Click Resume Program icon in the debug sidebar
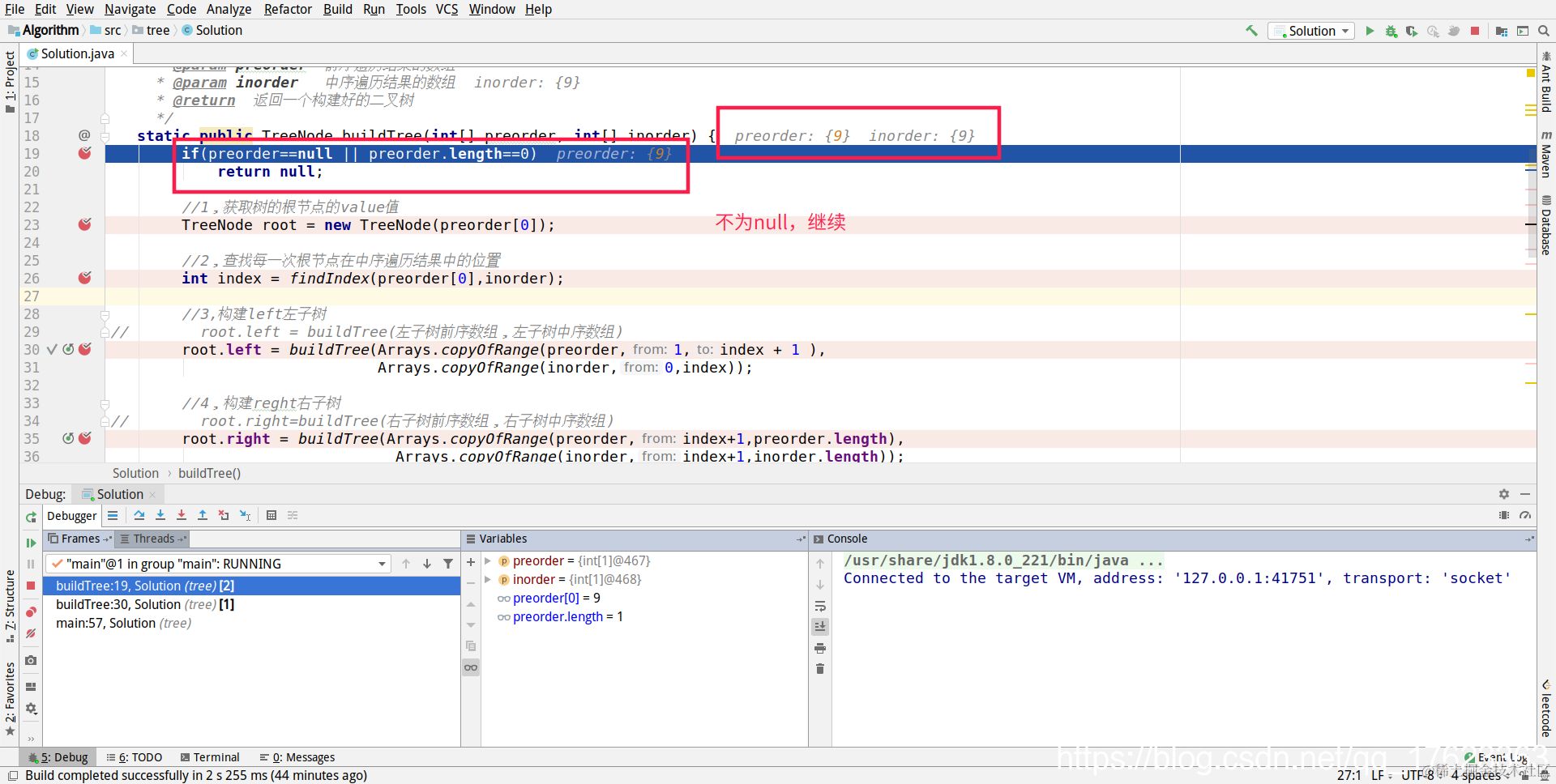The image size is (1556, 784). pos(31,543)
